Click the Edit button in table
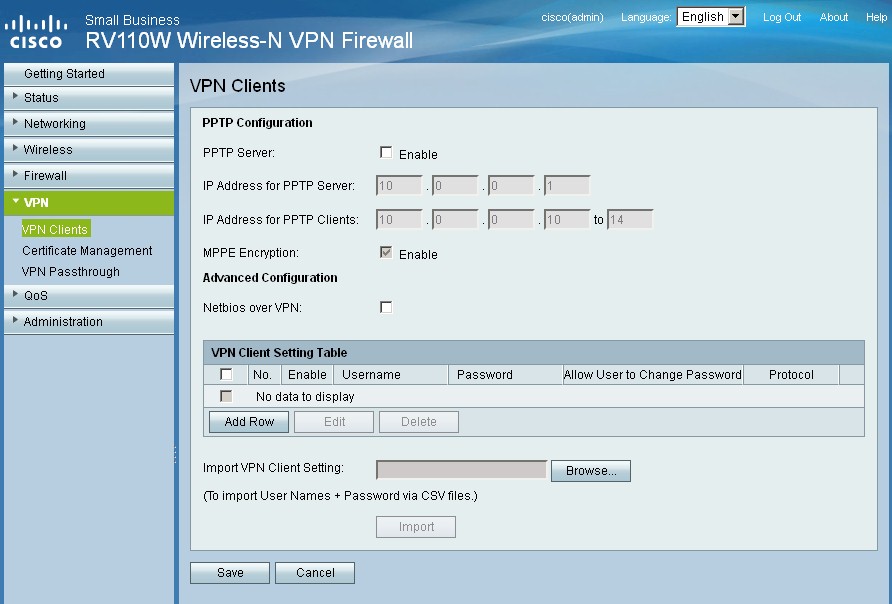892x604 pixels. [x=334, y=422]
